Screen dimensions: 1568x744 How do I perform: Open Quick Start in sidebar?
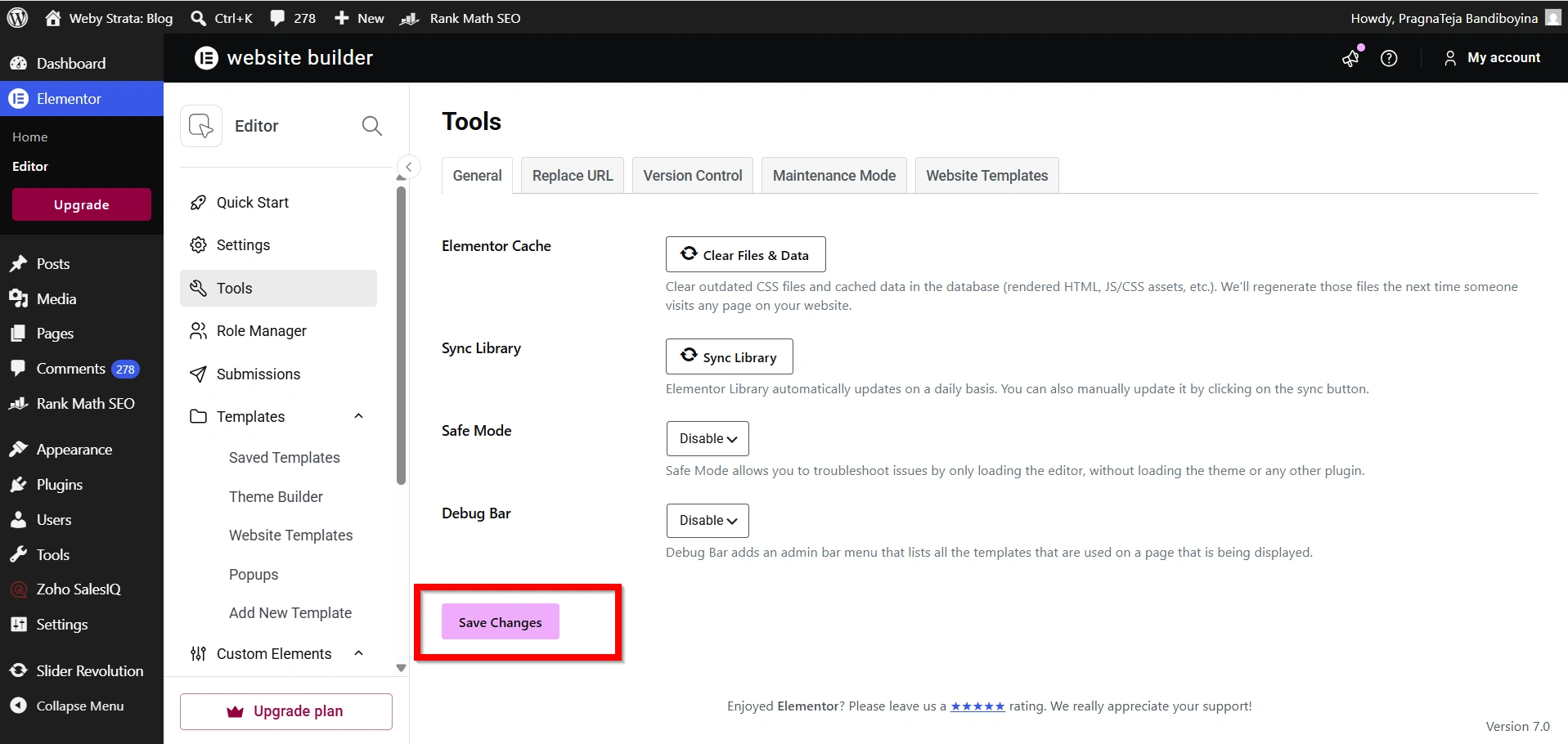click(x=278, y=203)
